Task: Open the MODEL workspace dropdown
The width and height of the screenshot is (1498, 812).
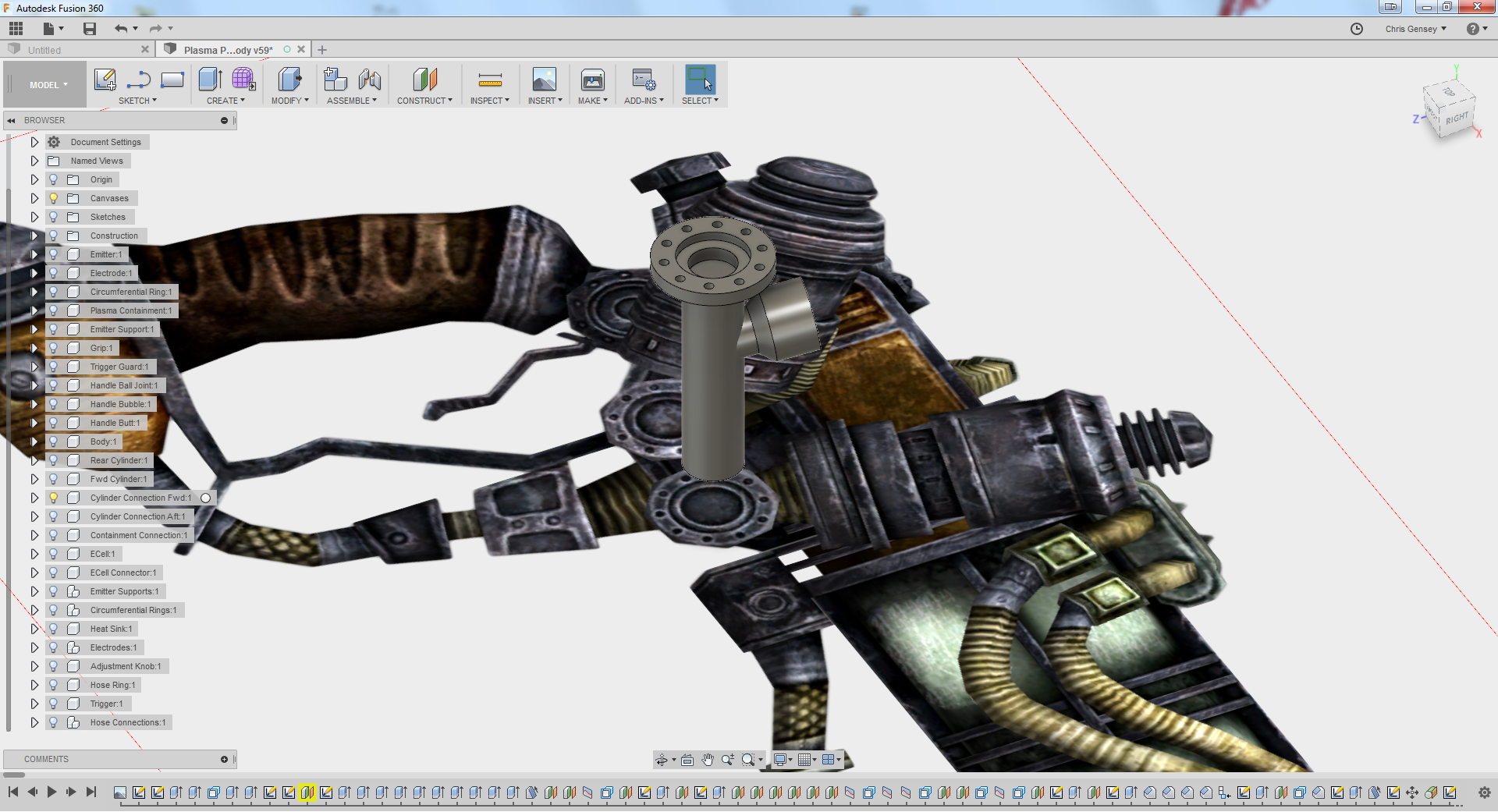Action: click(48, 85)
